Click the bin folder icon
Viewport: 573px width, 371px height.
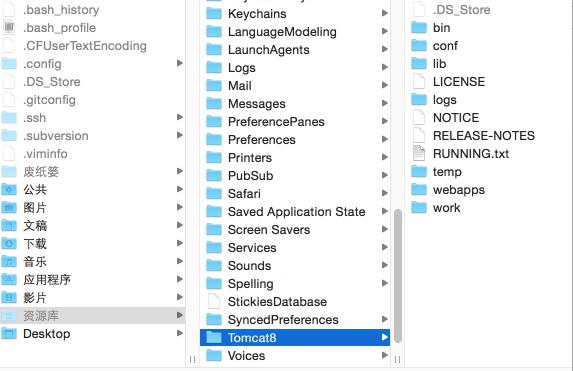coord(419,28)
